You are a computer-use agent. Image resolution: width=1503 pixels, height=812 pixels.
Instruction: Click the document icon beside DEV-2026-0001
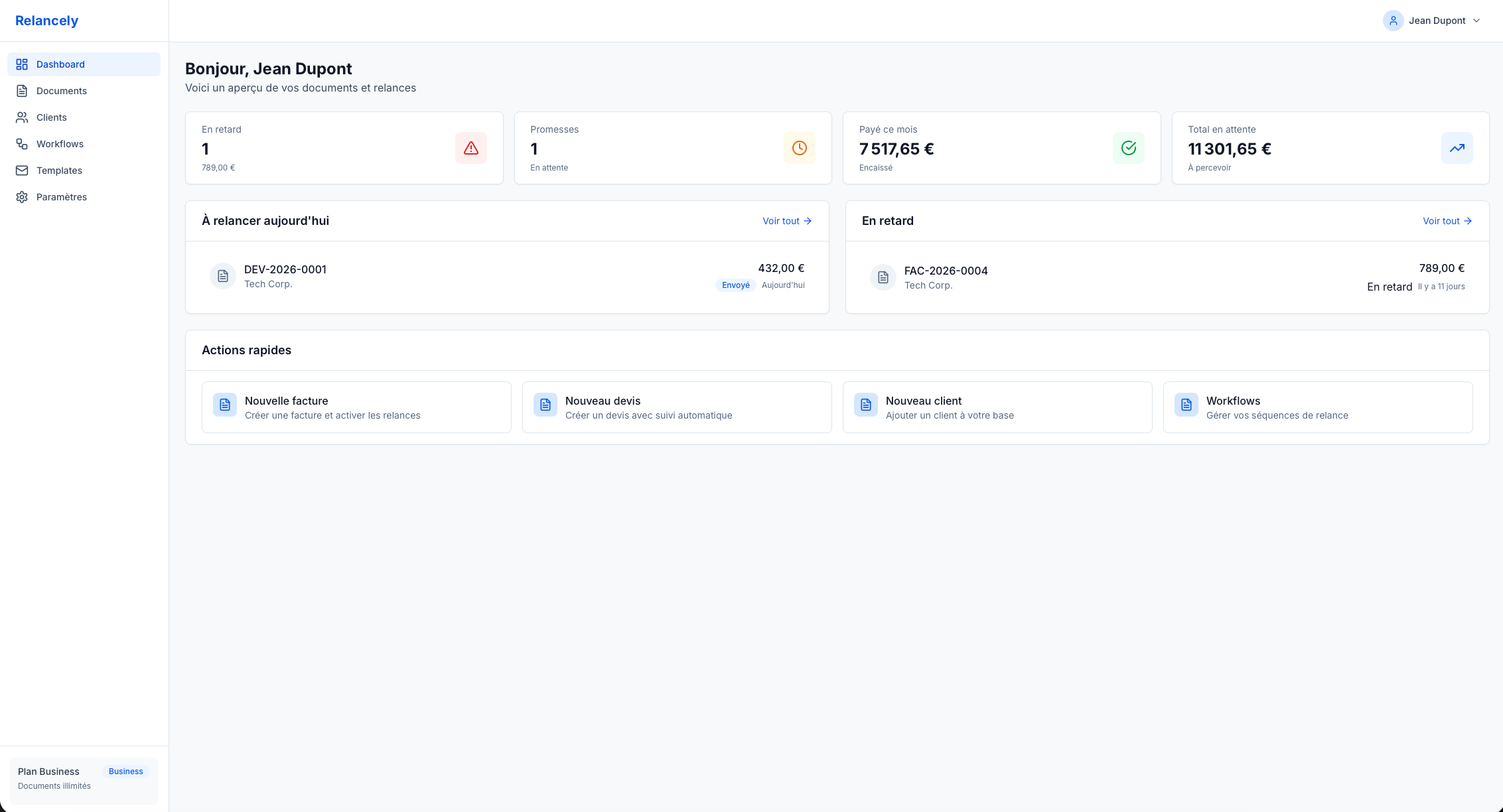223,276
